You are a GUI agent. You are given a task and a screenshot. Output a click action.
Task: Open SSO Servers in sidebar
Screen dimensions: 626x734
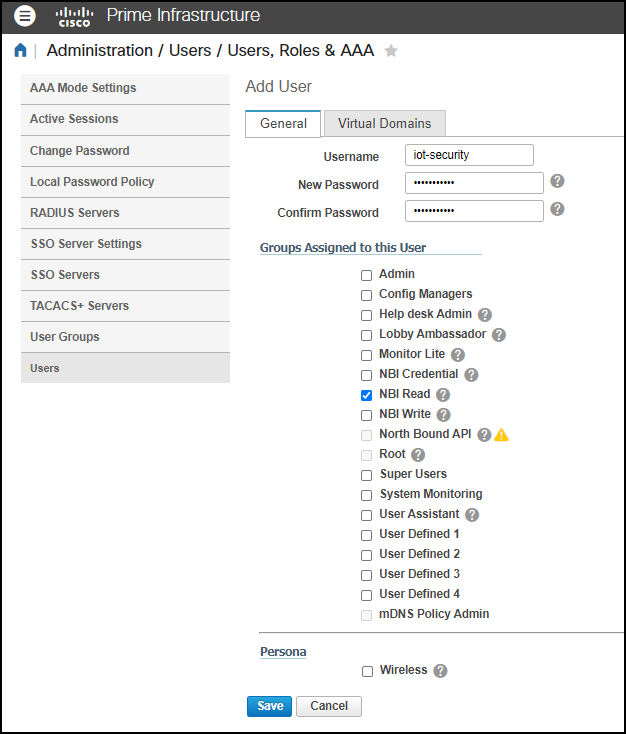tap(125, 275)
